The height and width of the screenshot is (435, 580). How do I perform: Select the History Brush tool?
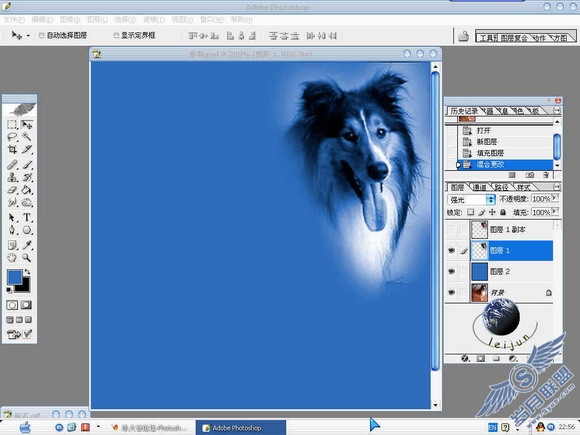pos(27,178)
